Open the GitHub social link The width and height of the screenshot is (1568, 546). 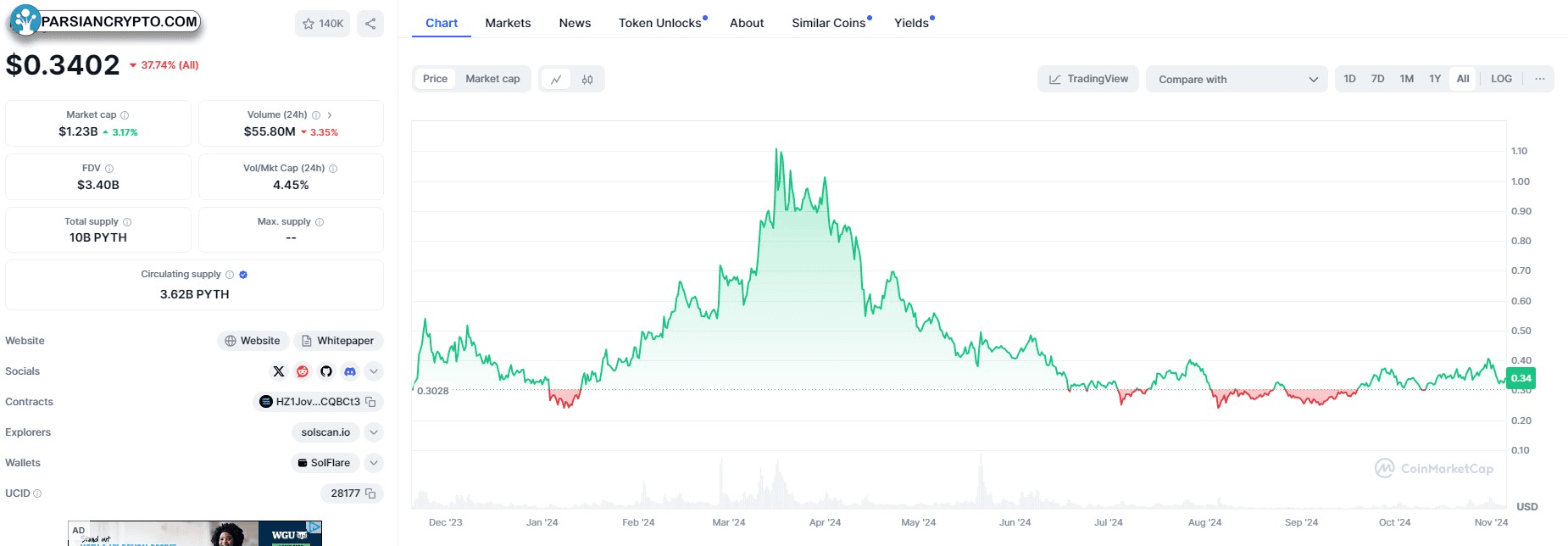pyautogui.click(x=326, y=371)
